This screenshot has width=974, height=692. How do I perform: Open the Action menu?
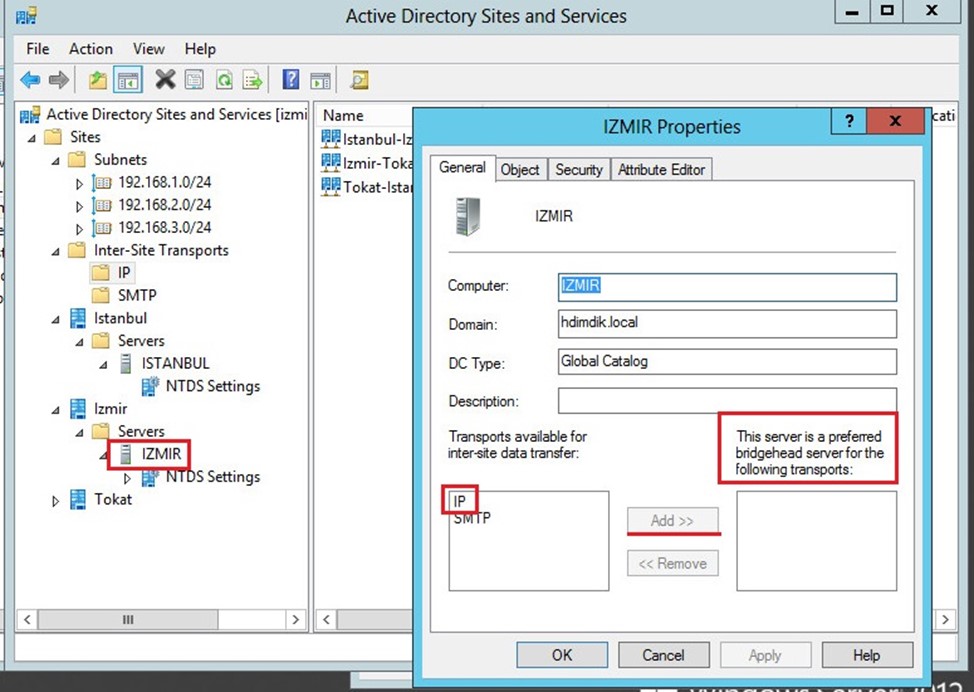pos(91,49)
